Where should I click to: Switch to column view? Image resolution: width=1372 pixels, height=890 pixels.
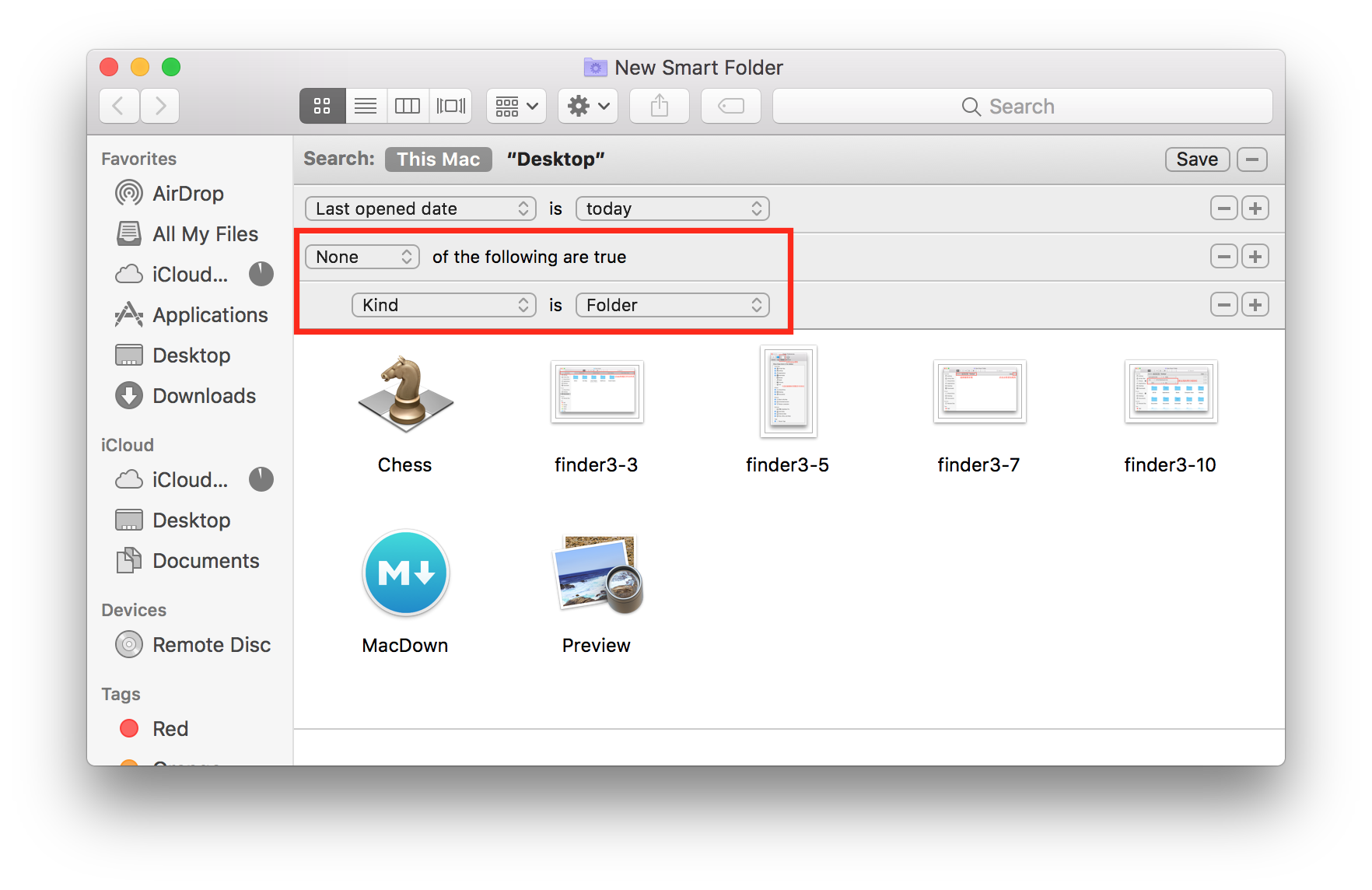pos(408,106)
